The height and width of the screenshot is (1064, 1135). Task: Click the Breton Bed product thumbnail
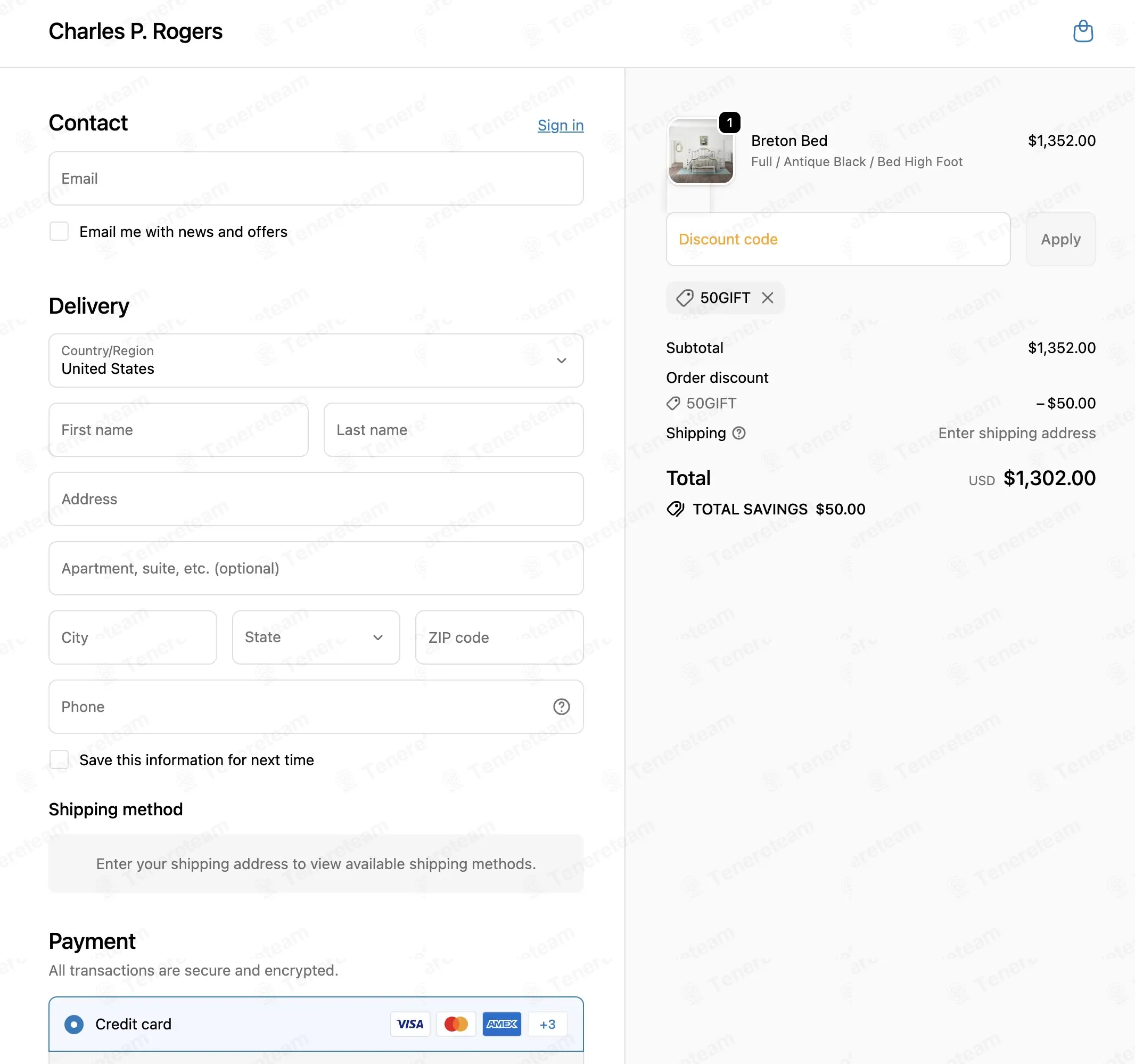701,152
